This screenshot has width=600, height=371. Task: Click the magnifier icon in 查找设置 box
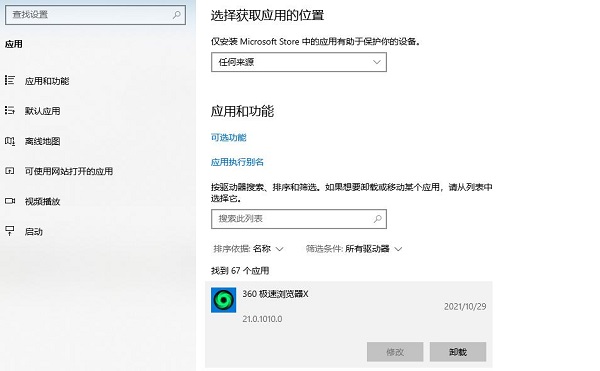click(x=176, y=15)
